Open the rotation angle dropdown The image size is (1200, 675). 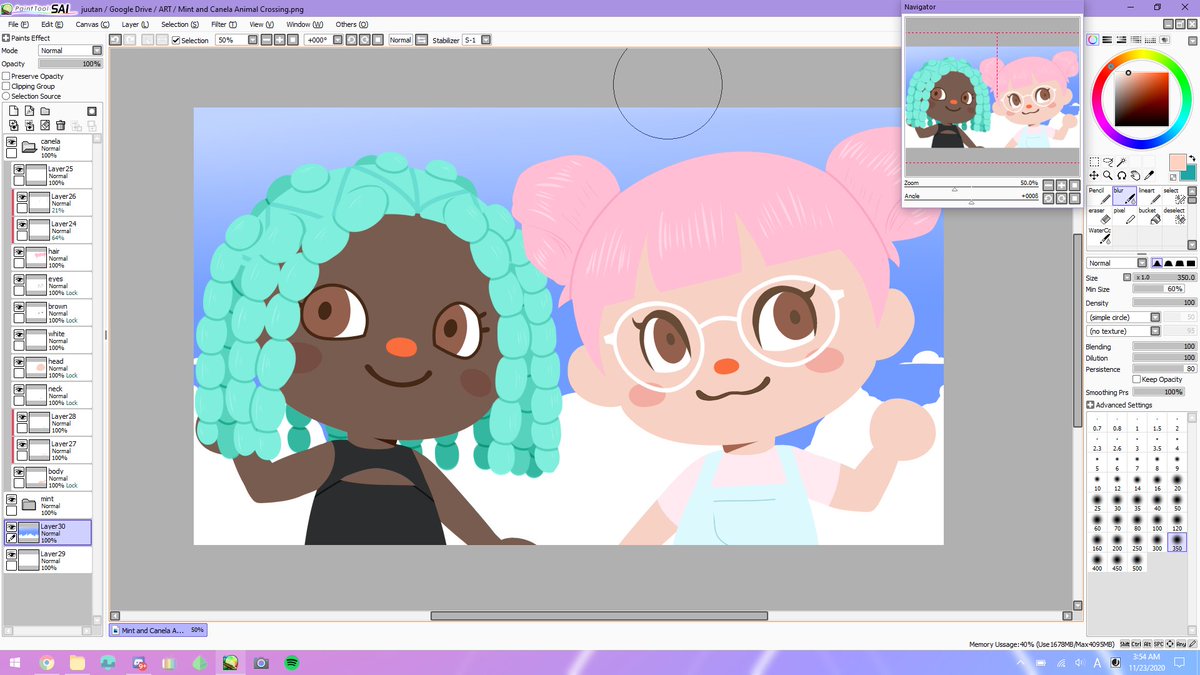338,40
